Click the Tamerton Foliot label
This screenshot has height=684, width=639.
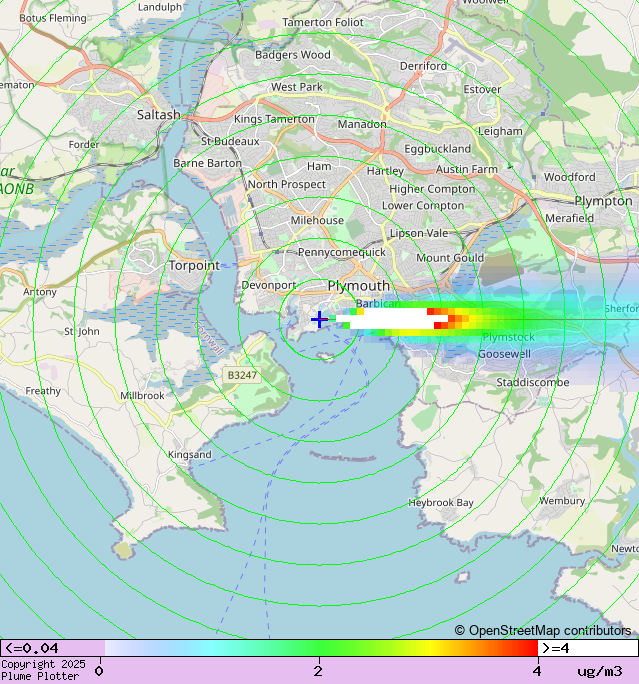coord(323,22)
